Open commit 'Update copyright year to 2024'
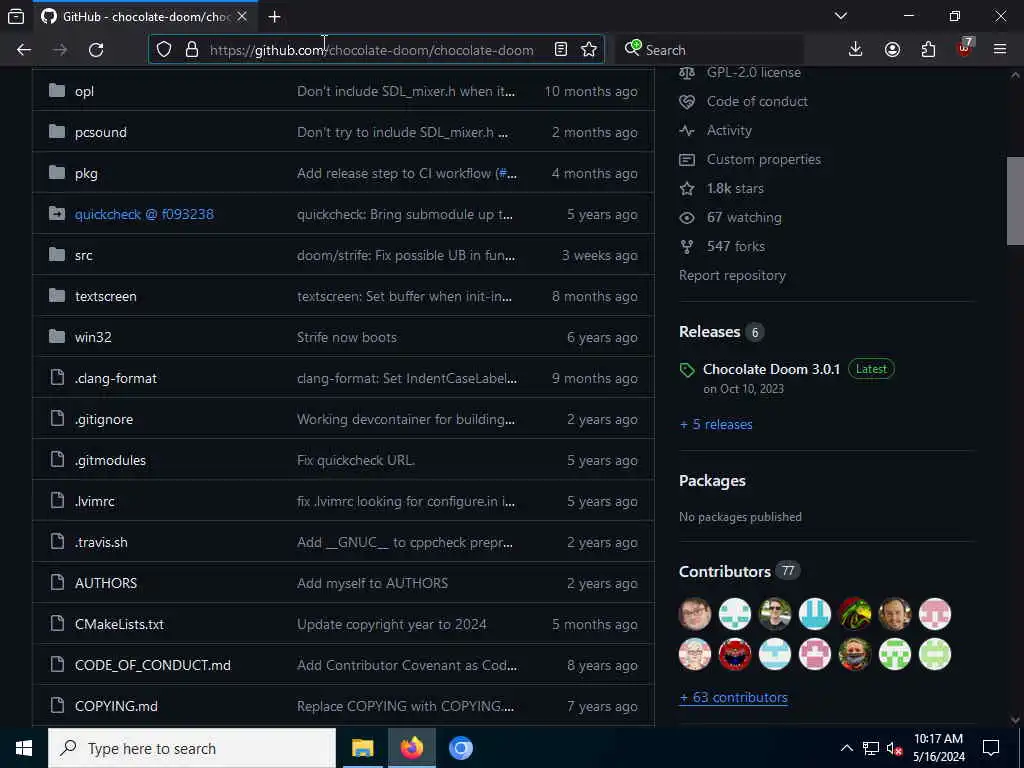 [392, 624]
